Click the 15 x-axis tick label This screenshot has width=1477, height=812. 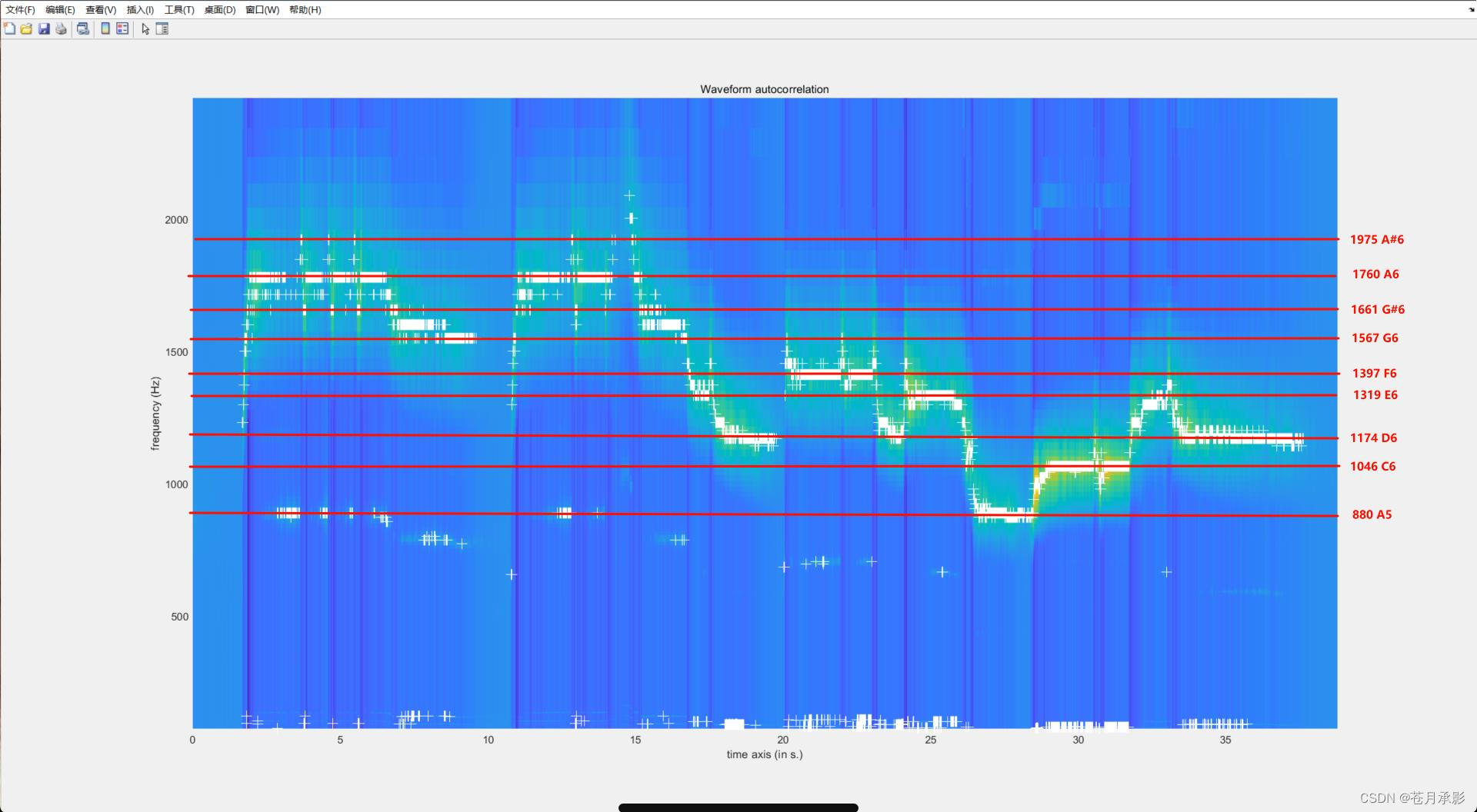(x=635, y=740)
